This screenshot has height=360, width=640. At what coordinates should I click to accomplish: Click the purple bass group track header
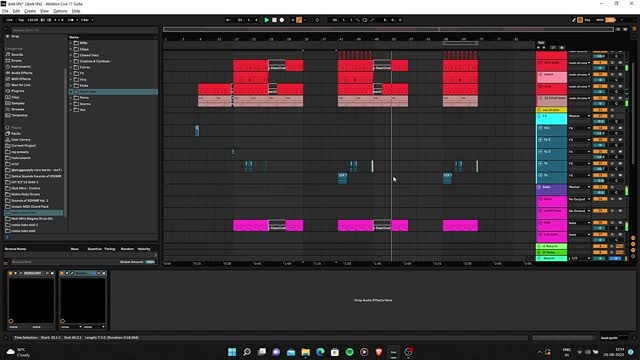(x=551, y=189)
